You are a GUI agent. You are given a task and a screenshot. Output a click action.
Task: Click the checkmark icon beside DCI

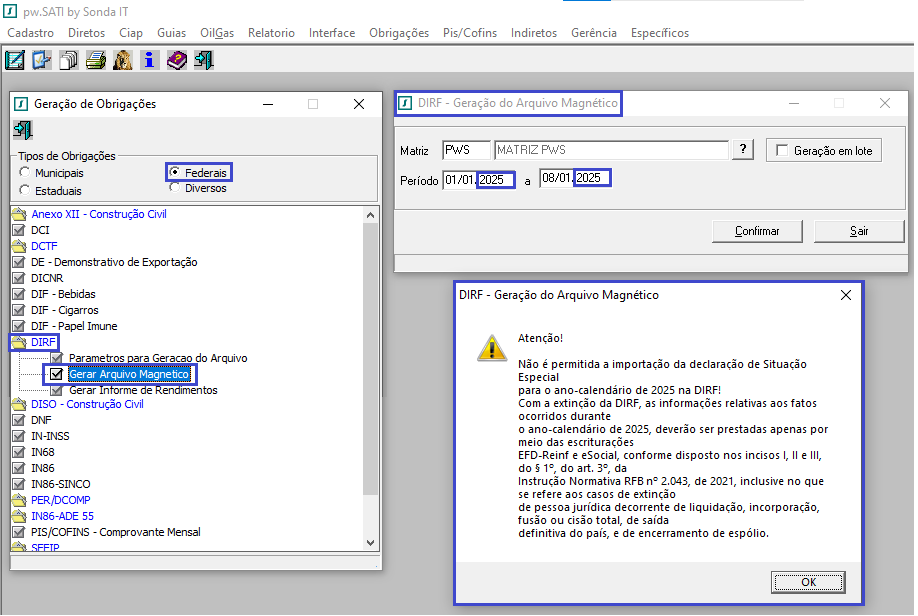coord(19,230)
